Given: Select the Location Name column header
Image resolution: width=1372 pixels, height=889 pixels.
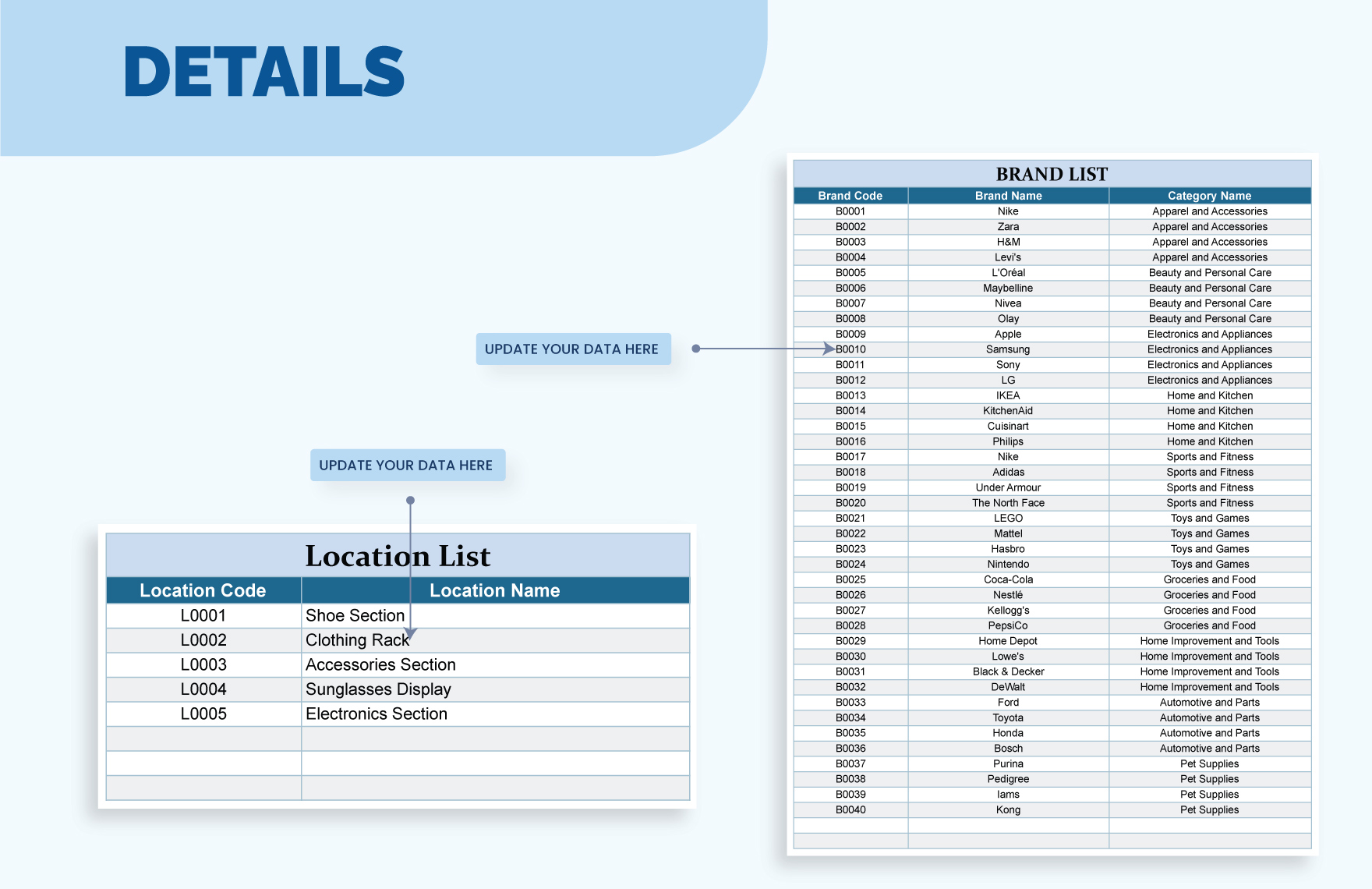Looking at the screenshot, I should click(495, 590).
